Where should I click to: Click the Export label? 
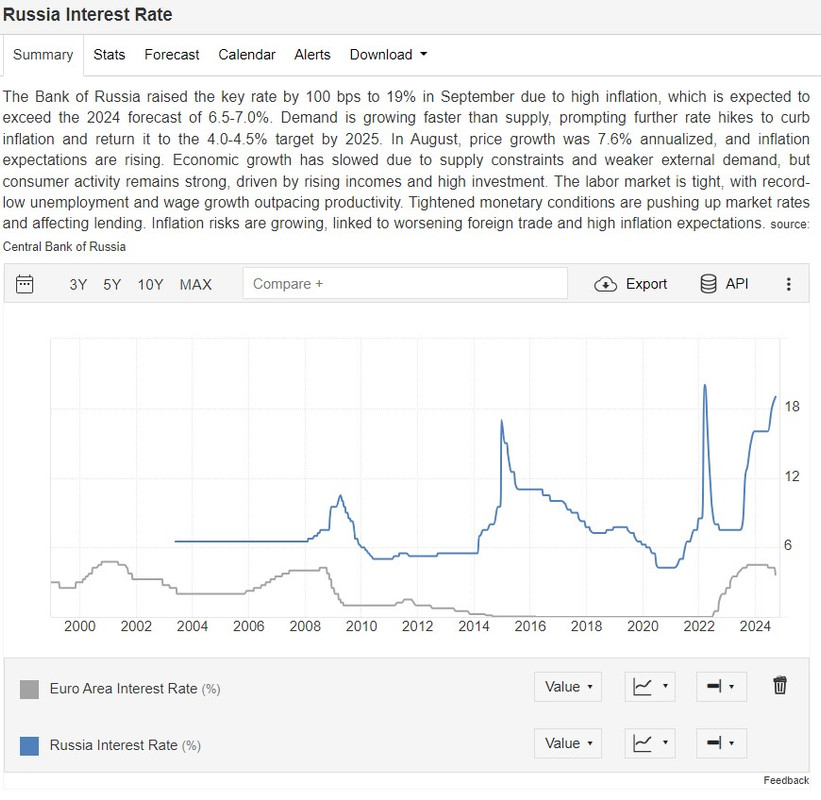click(x=646, y=284)
